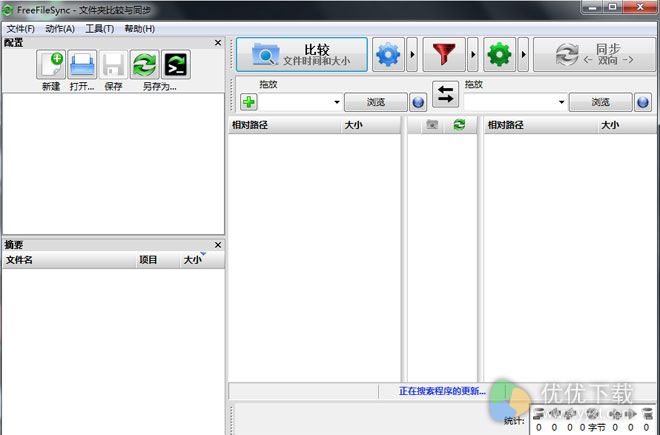This screenshot has width=660, height=435.
Task: Swap sides with the double-arrow icon
Action: click(445, 94)
